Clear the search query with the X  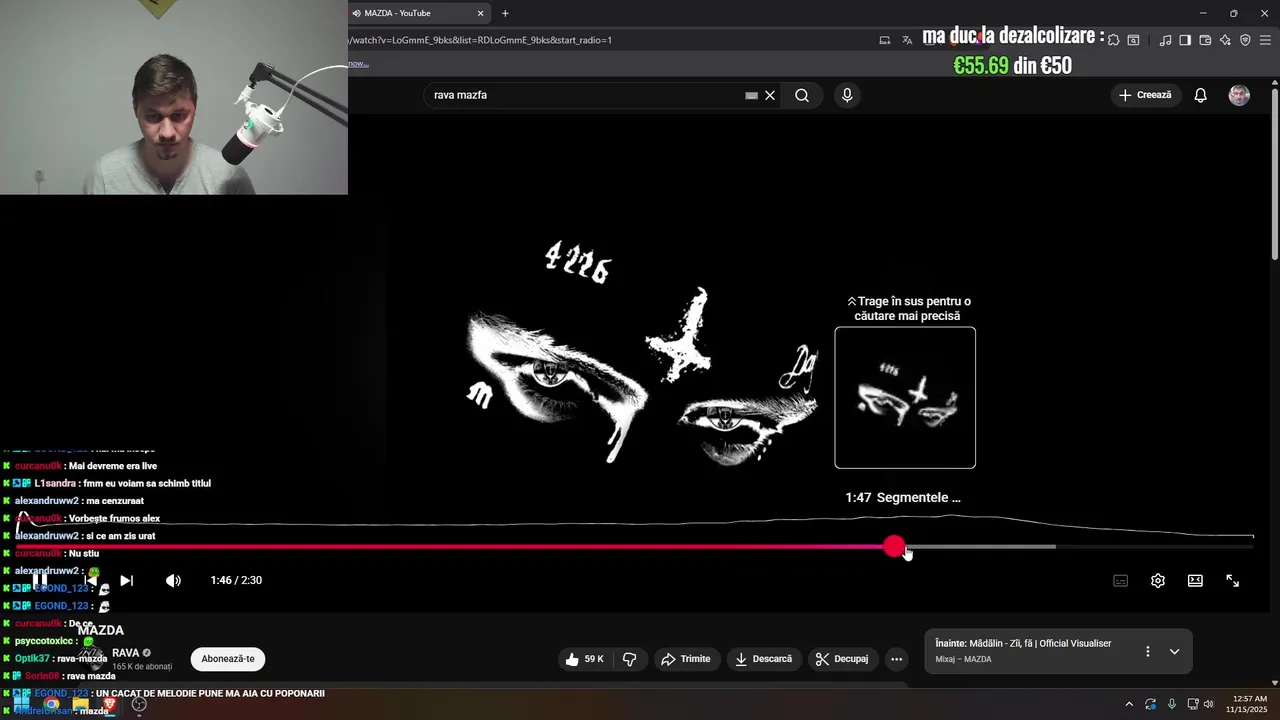coord(770,95)
